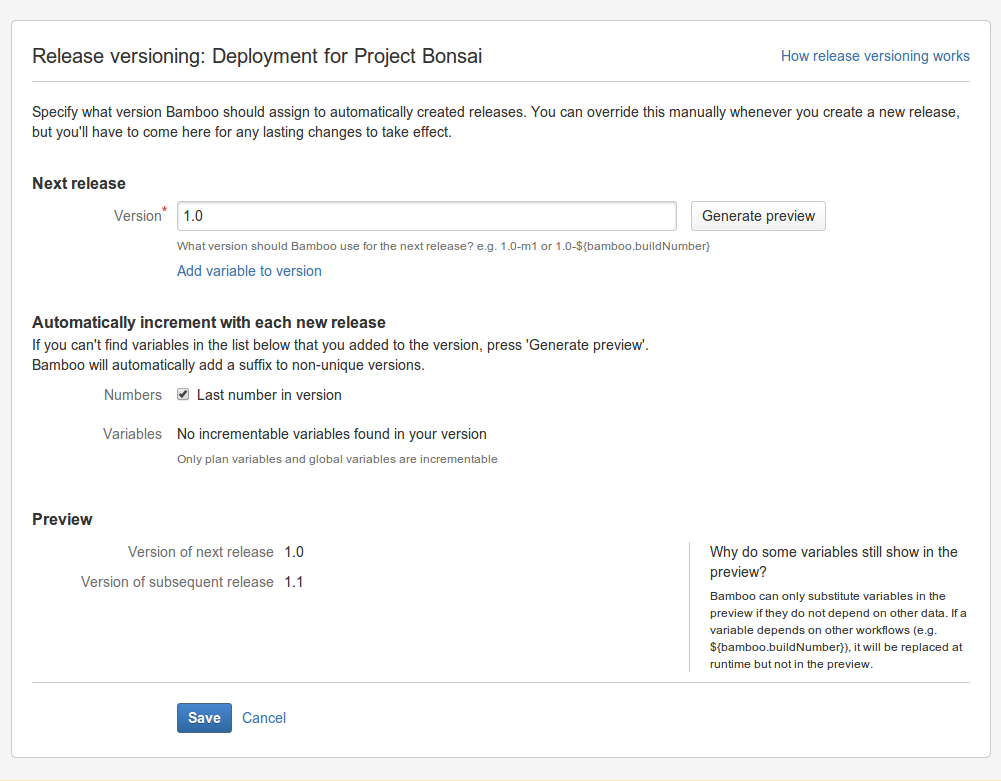1001x781 pixels.
Task: Open 'Add variable to version' link
Action: (x=249, y=271)
